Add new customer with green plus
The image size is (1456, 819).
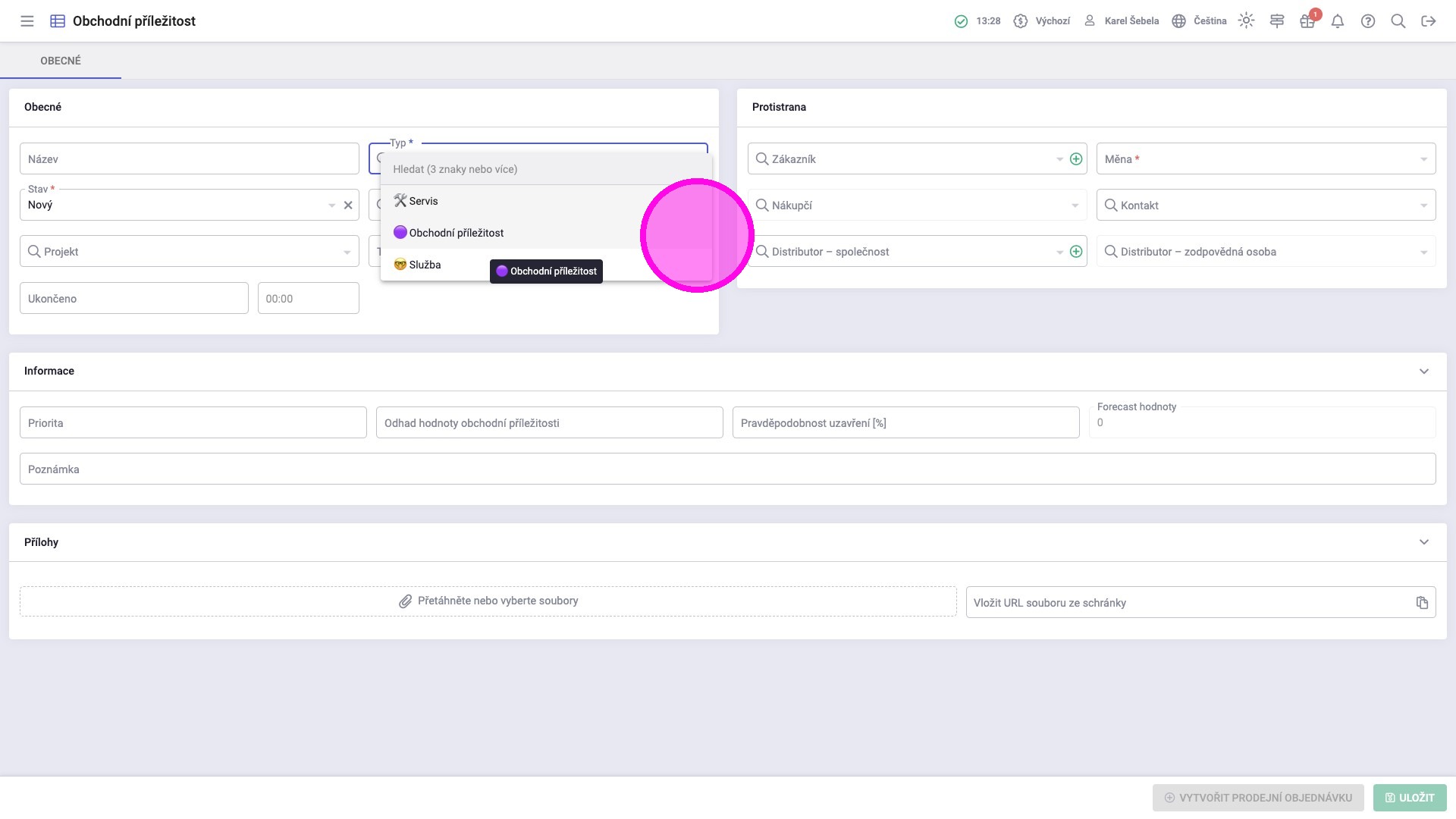1075,159
